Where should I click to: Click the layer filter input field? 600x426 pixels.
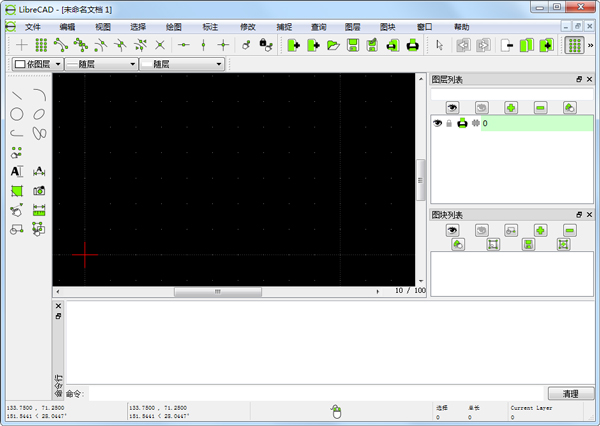pos(512,94)
